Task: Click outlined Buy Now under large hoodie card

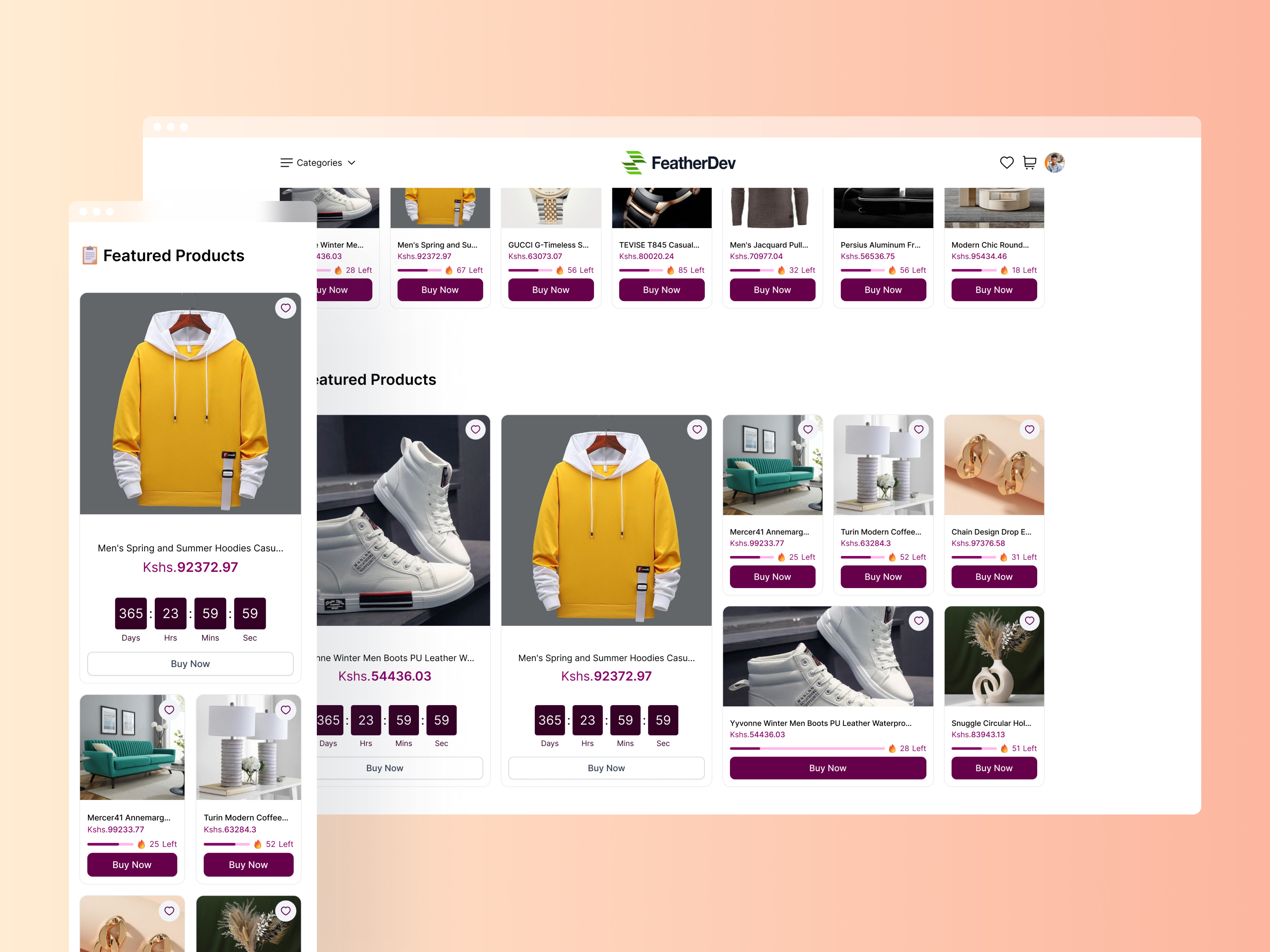Action: [x=606, y=768]
